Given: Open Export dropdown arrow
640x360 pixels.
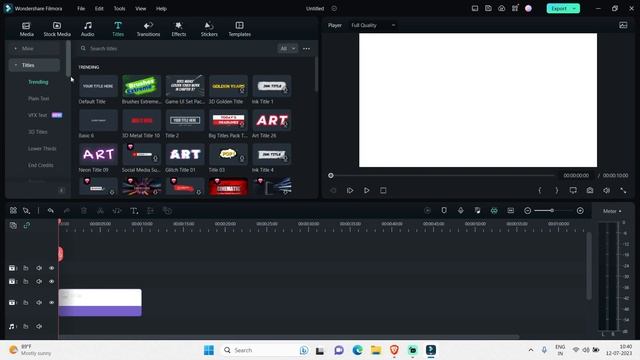Looking at the screenshot, I should point(574,9).
